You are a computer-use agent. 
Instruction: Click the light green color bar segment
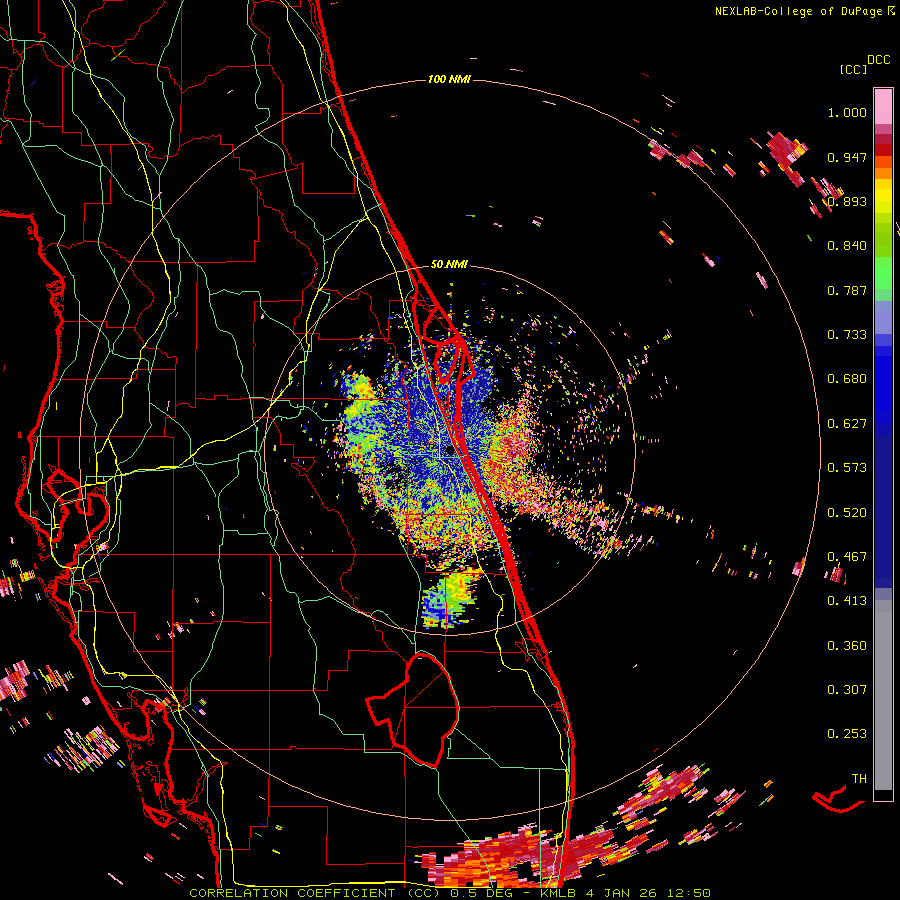click(x=883, y=273)
